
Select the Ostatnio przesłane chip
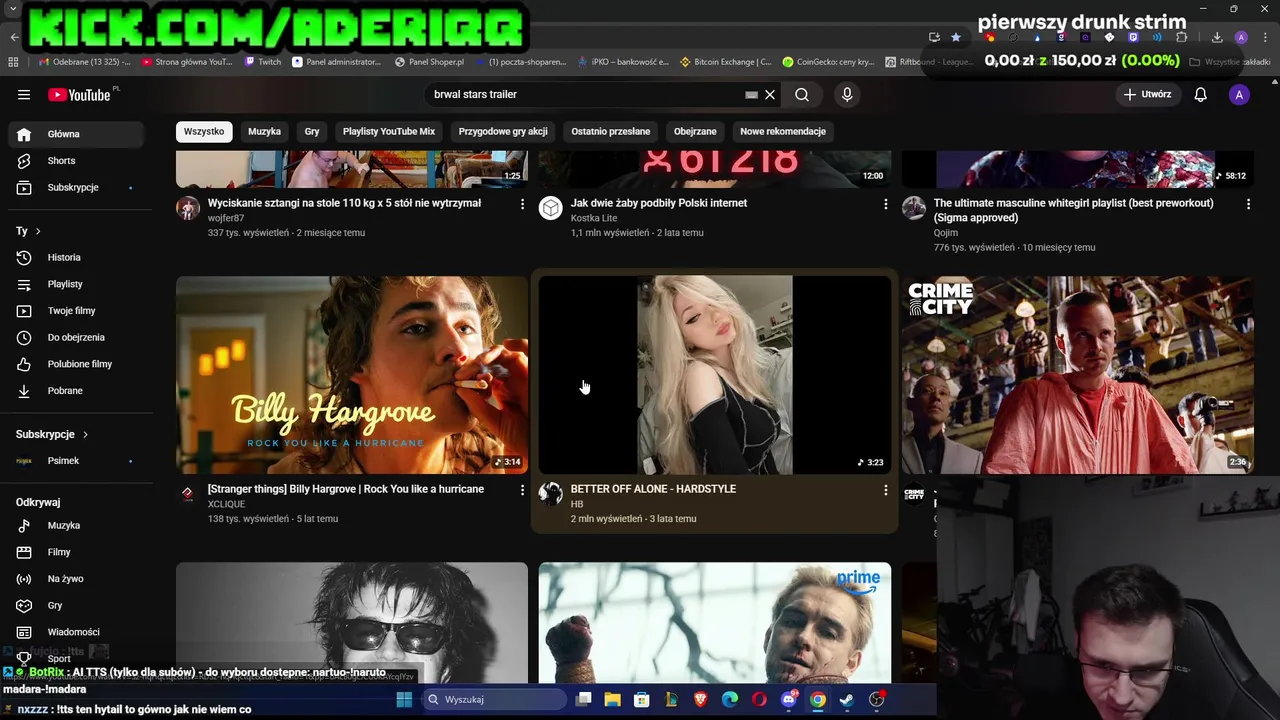click(610, 131)
